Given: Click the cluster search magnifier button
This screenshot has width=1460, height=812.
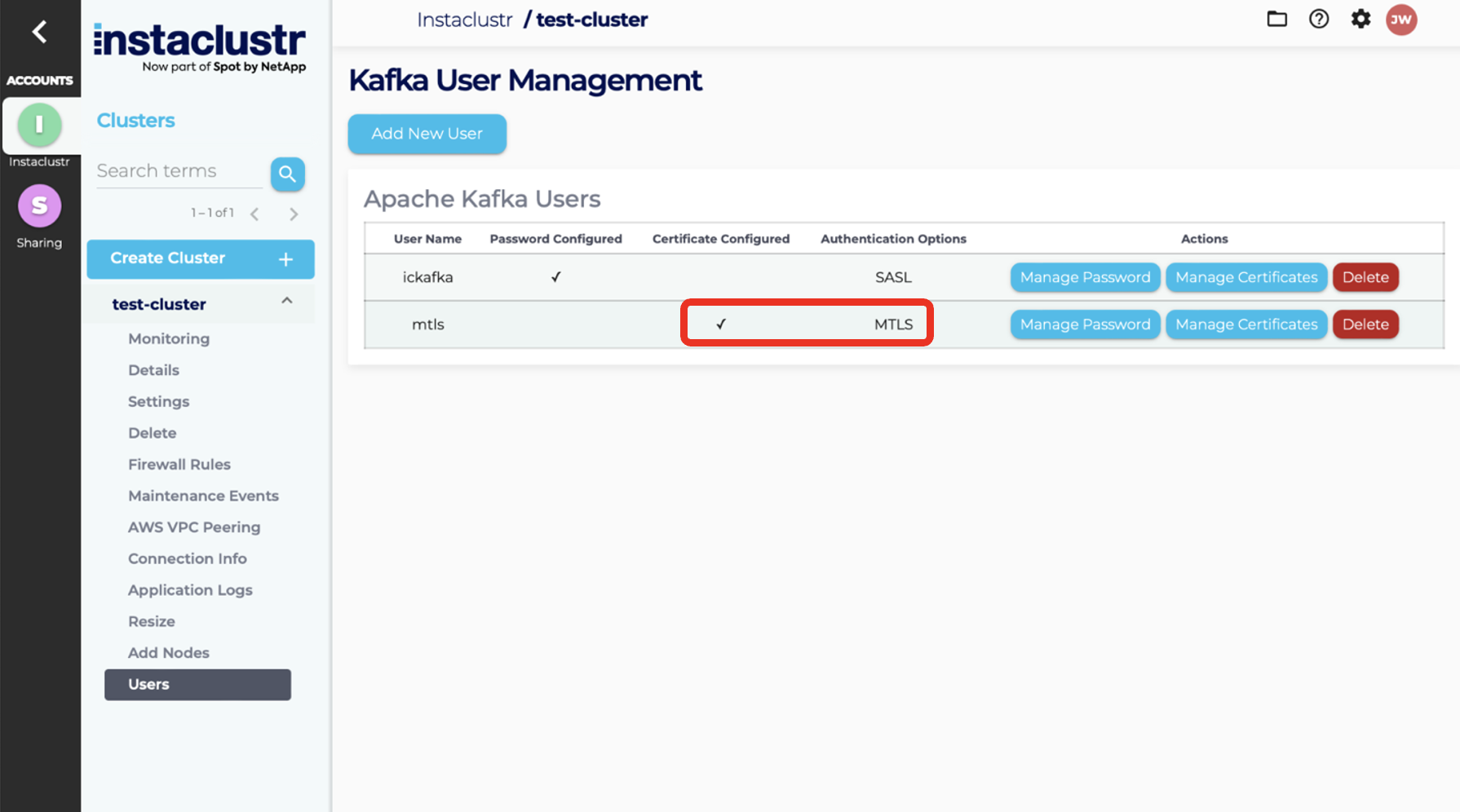Looking at the screenshot, I should [x=287, y=174].
